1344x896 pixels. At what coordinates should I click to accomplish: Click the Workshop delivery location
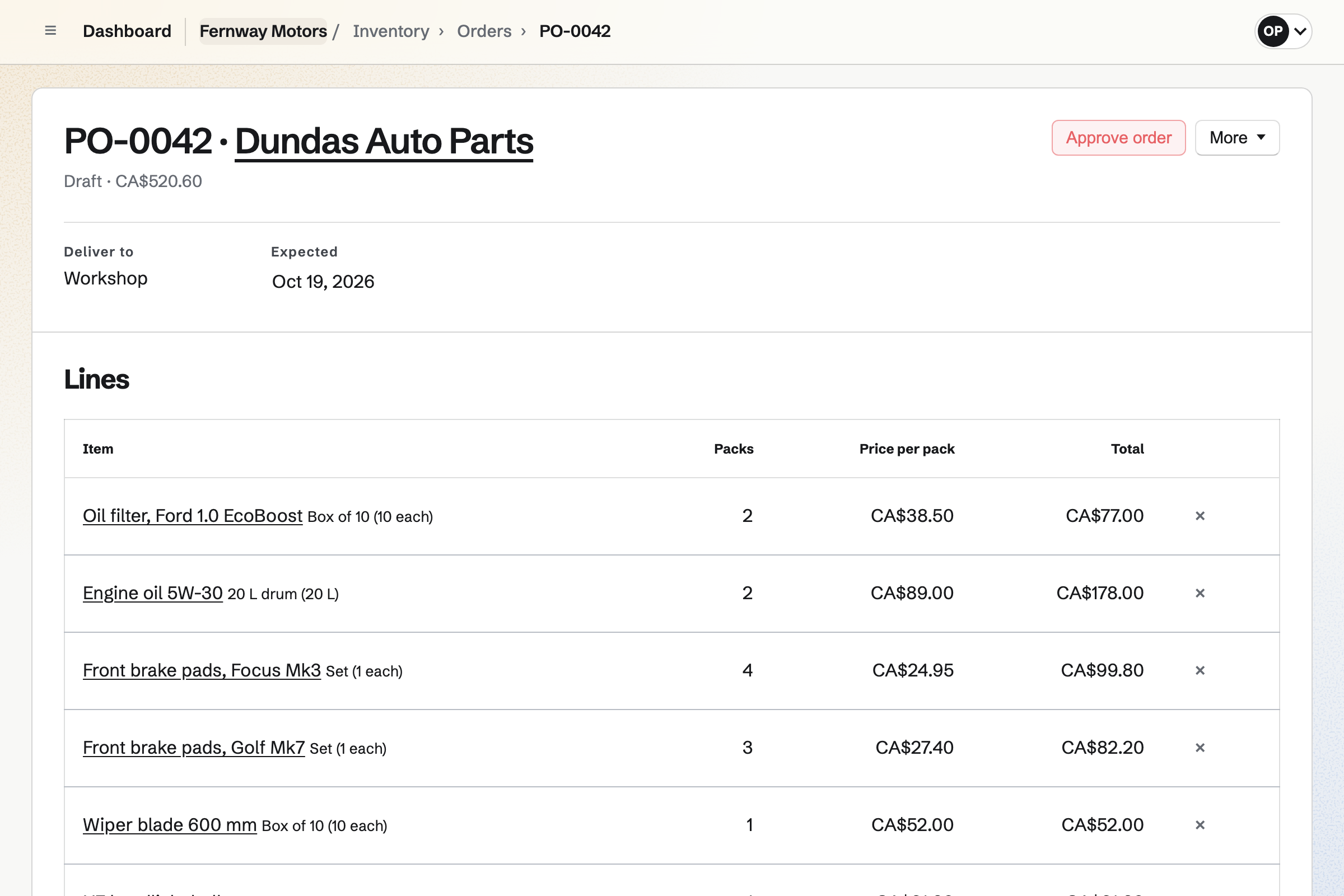[106, 278]
